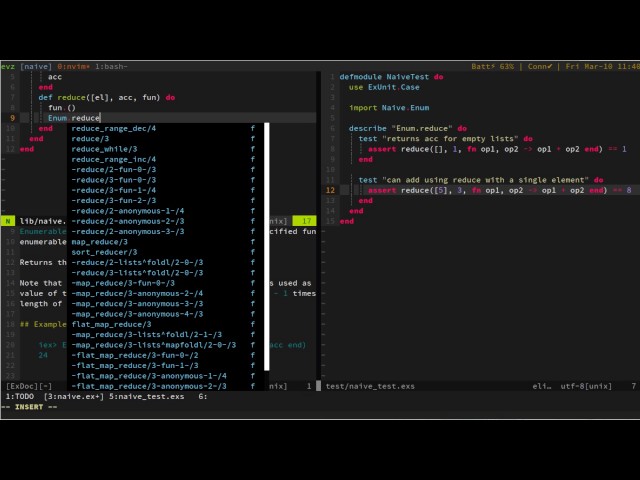Switch to tmux window 1:bash
The image size is (640, 480).
111,67
